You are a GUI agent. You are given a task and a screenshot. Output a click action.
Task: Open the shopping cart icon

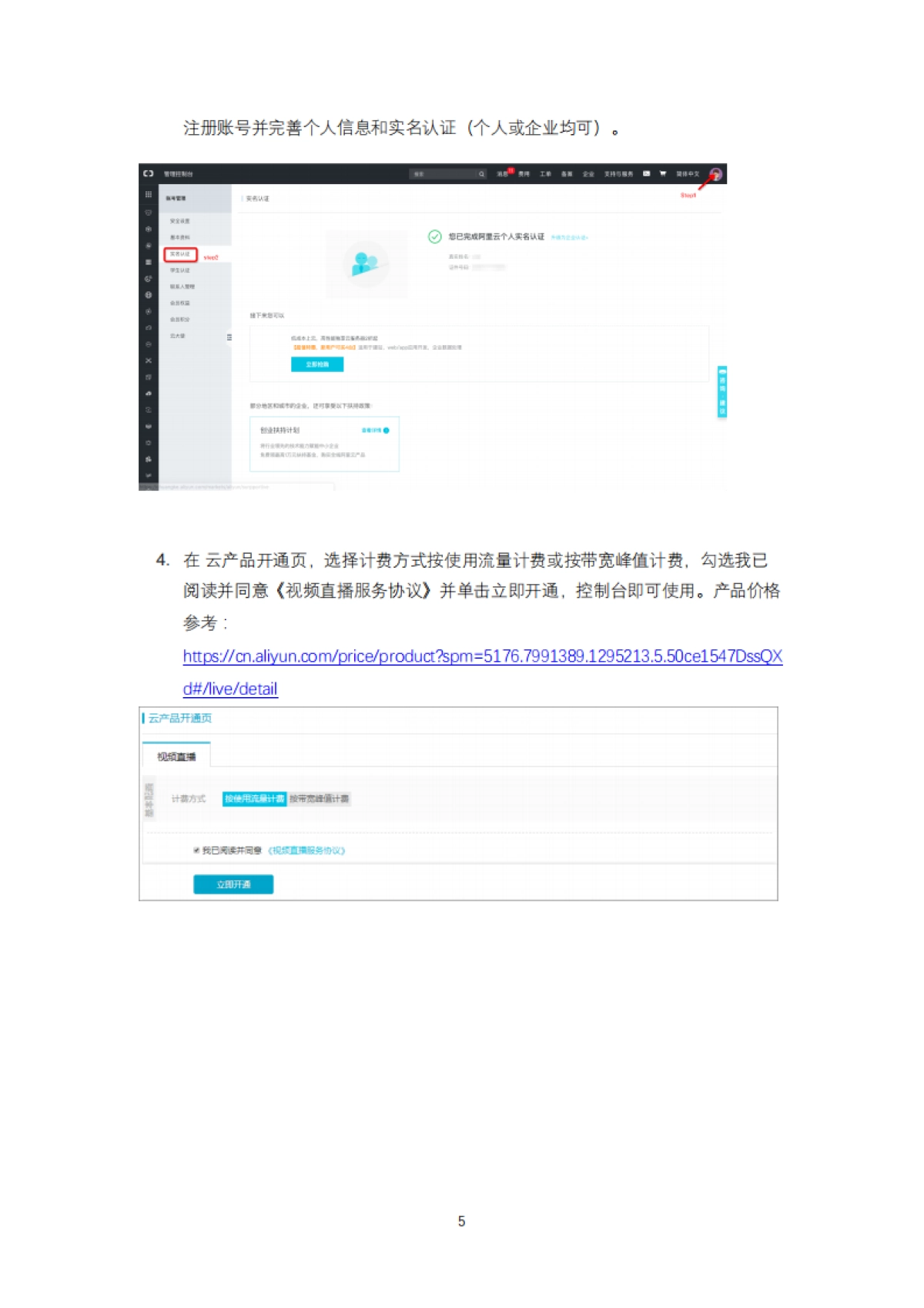[x=663, y=174]
